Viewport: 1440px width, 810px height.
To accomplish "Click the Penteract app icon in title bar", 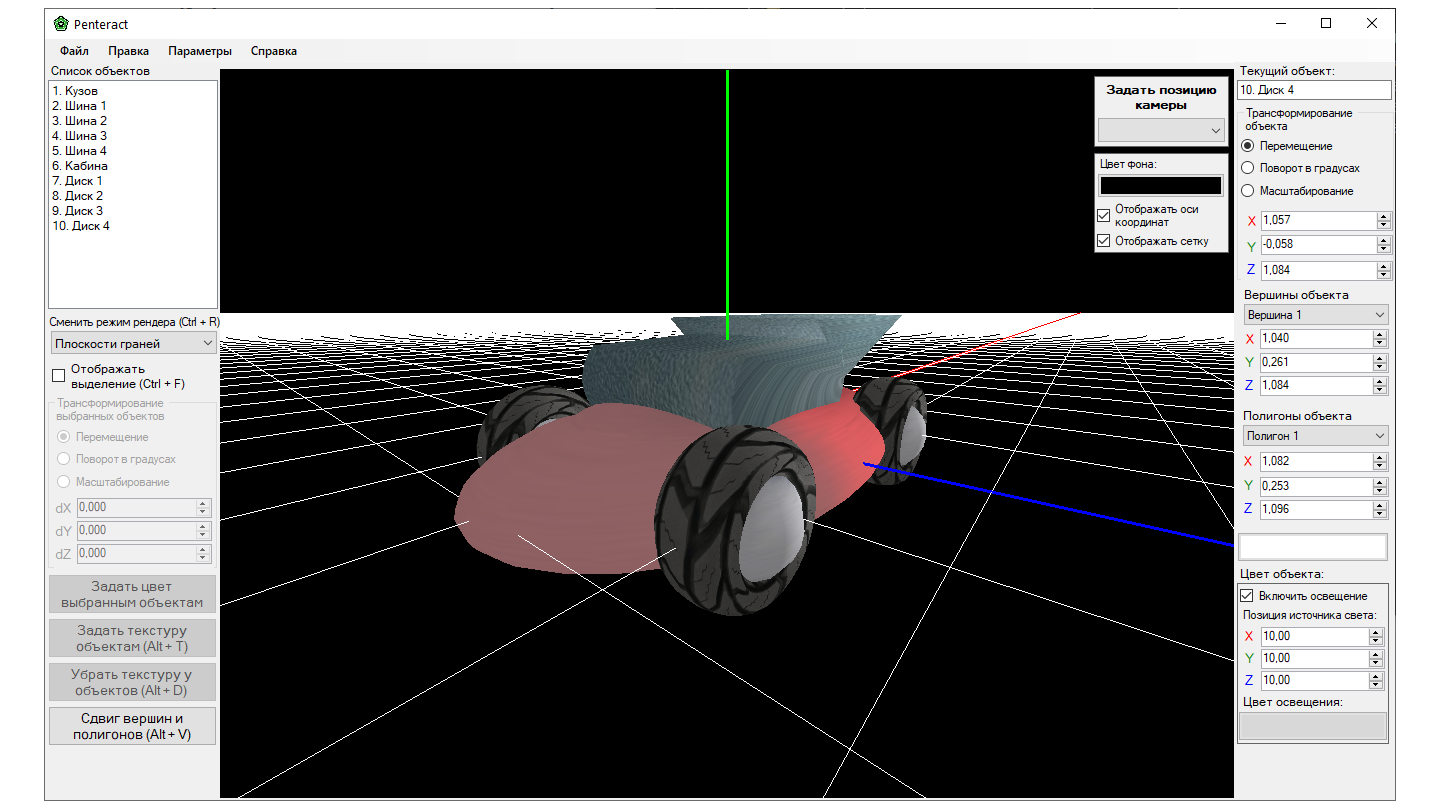I will point(61,24).
